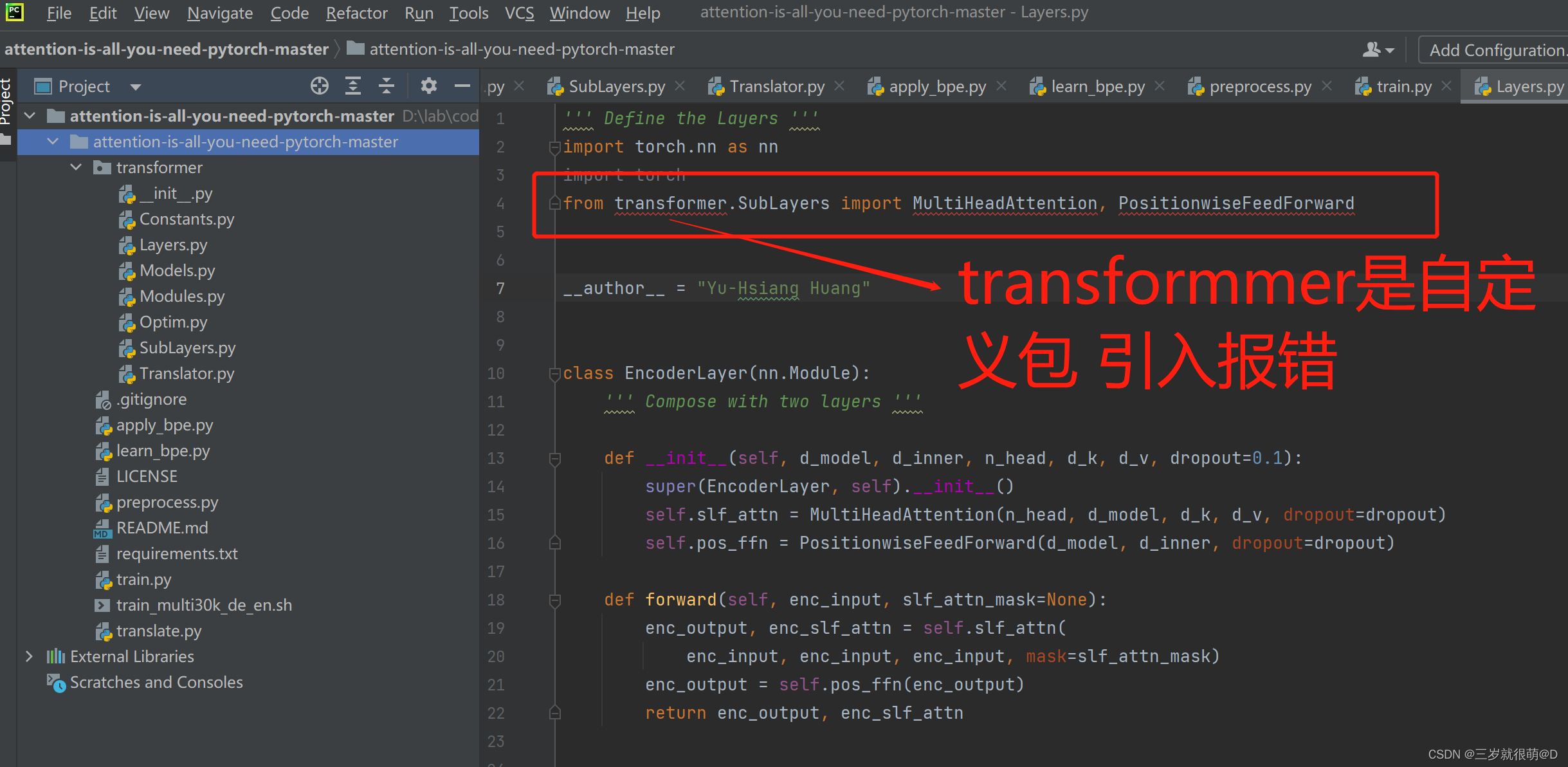Select Constants.py in the project tree
Viewport: 1568px width, 767px height.
177,219
